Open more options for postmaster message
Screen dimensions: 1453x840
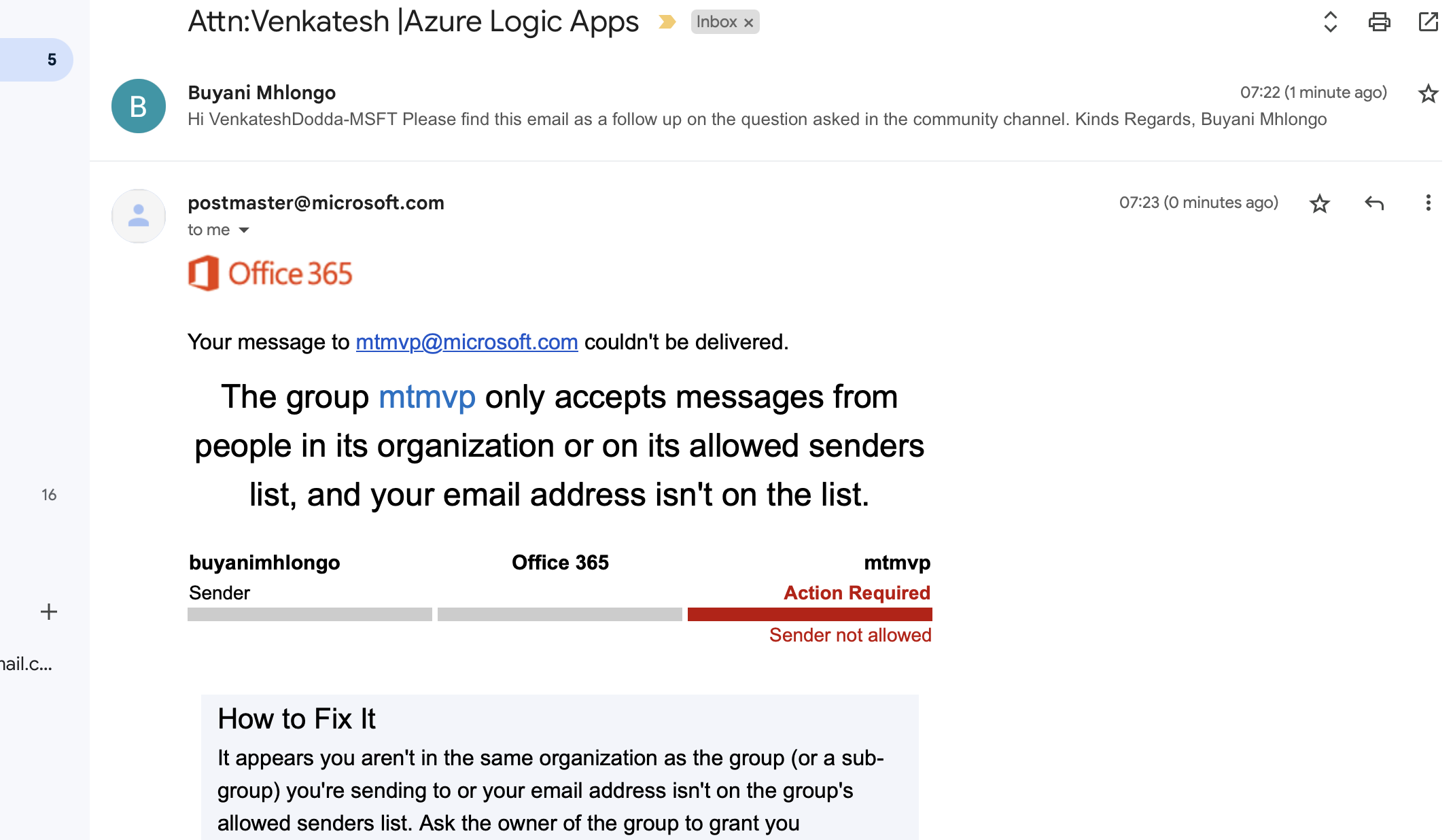[x=1428, y=203]
